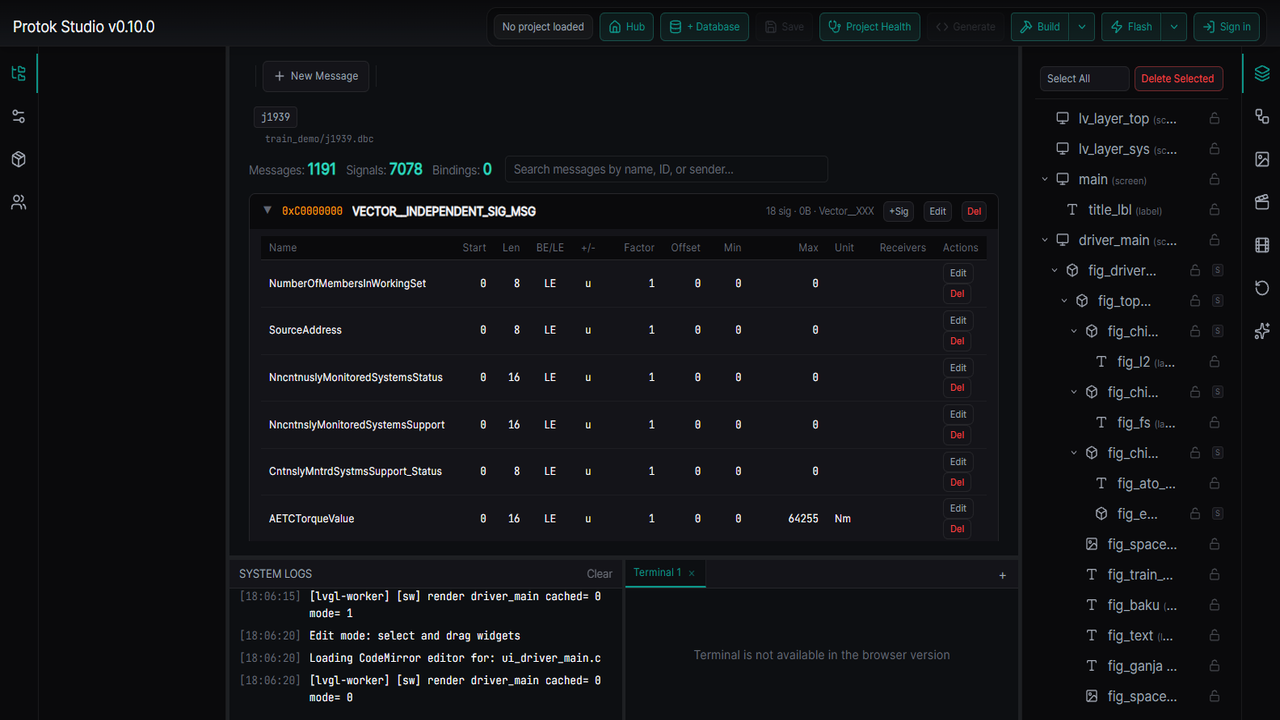Viewport: 1280px width, 720px height.
Task: Switch to the Terminal 1 tab
Action: click(657, 573)
